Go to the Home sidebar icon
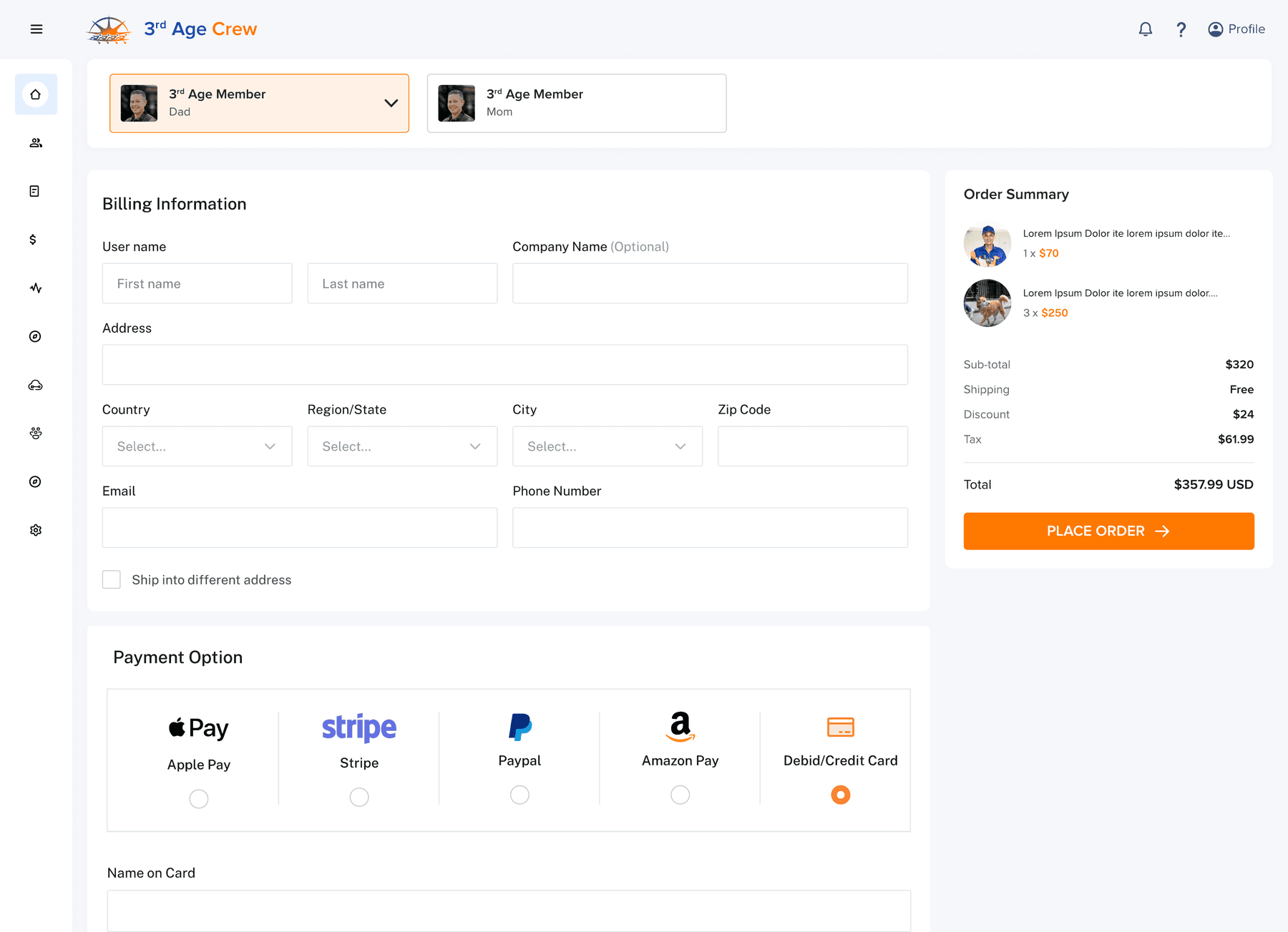 point(36,94)
